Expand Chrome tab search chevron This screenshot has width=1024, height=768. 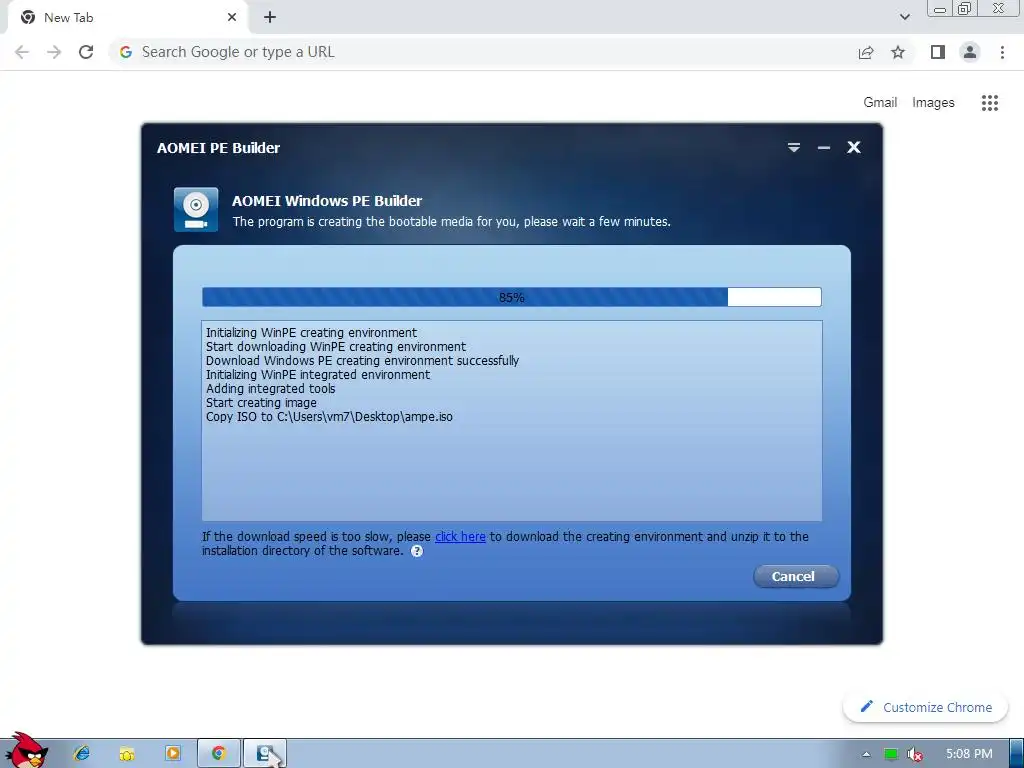point(904,18)
